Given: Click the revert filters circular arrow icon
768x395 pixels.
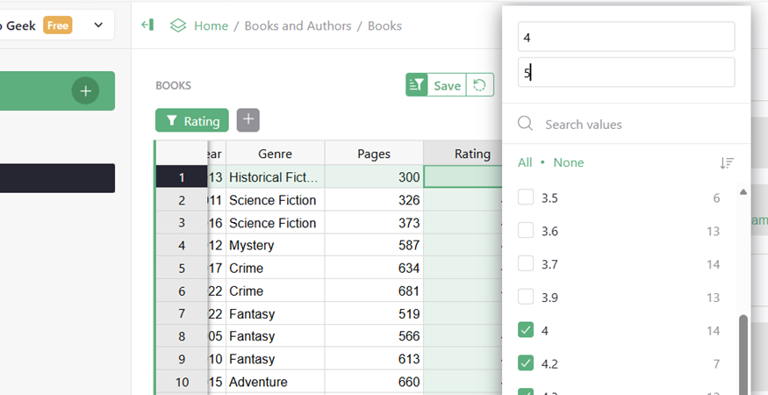Looking at the screenshot, I should coord(480,85).
